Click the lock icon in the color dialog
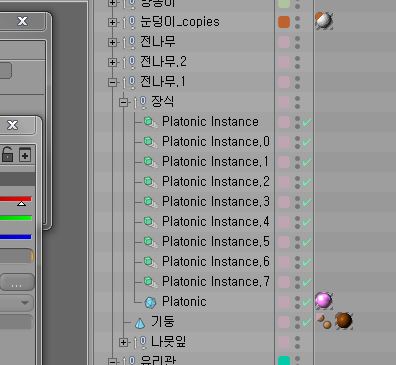Viewport: 396px width, 365px height. point(8,155)
